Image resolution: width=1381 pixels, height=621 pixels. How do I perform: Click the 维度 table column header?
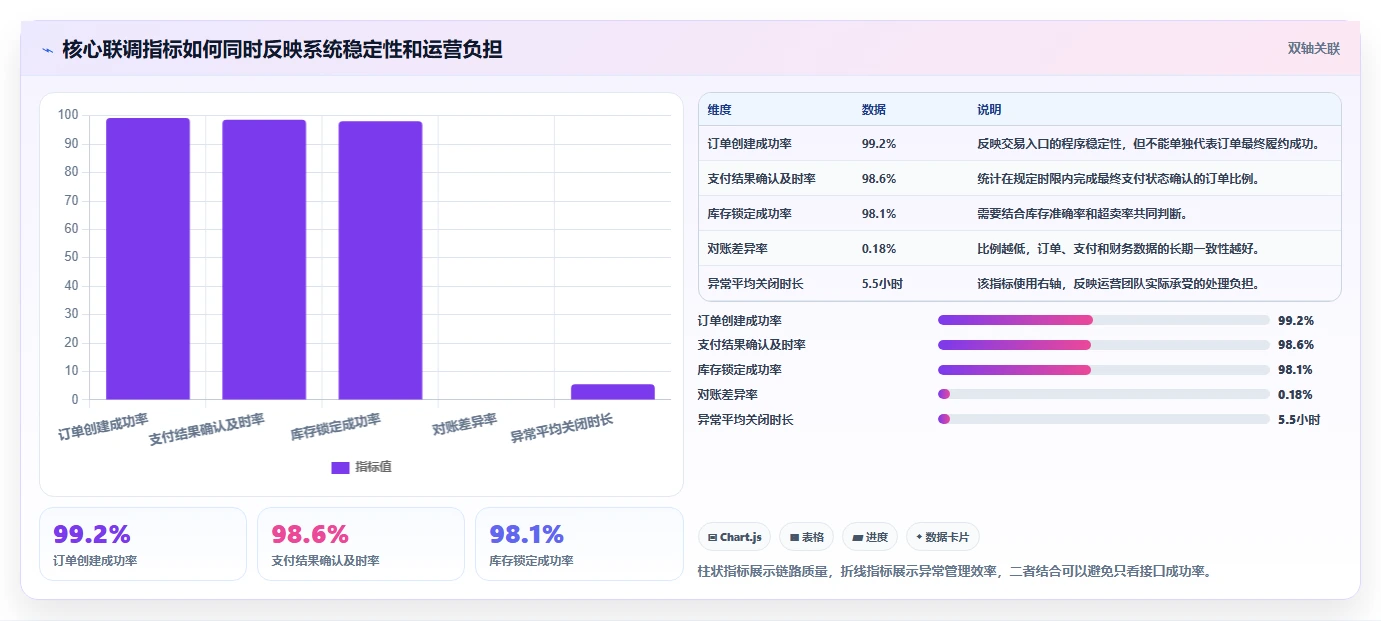click(719, 110)
